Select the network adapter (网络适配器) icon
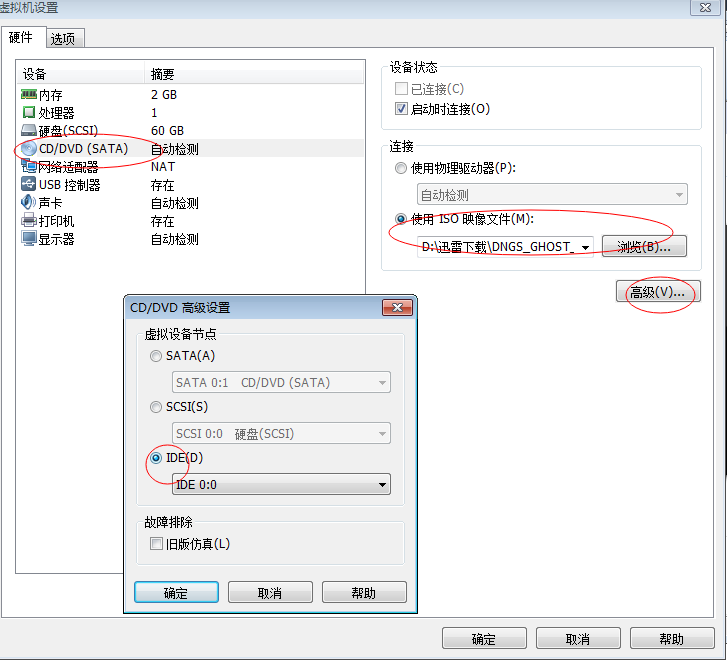Viewport: 727px width, 663px height. [28, 166]
